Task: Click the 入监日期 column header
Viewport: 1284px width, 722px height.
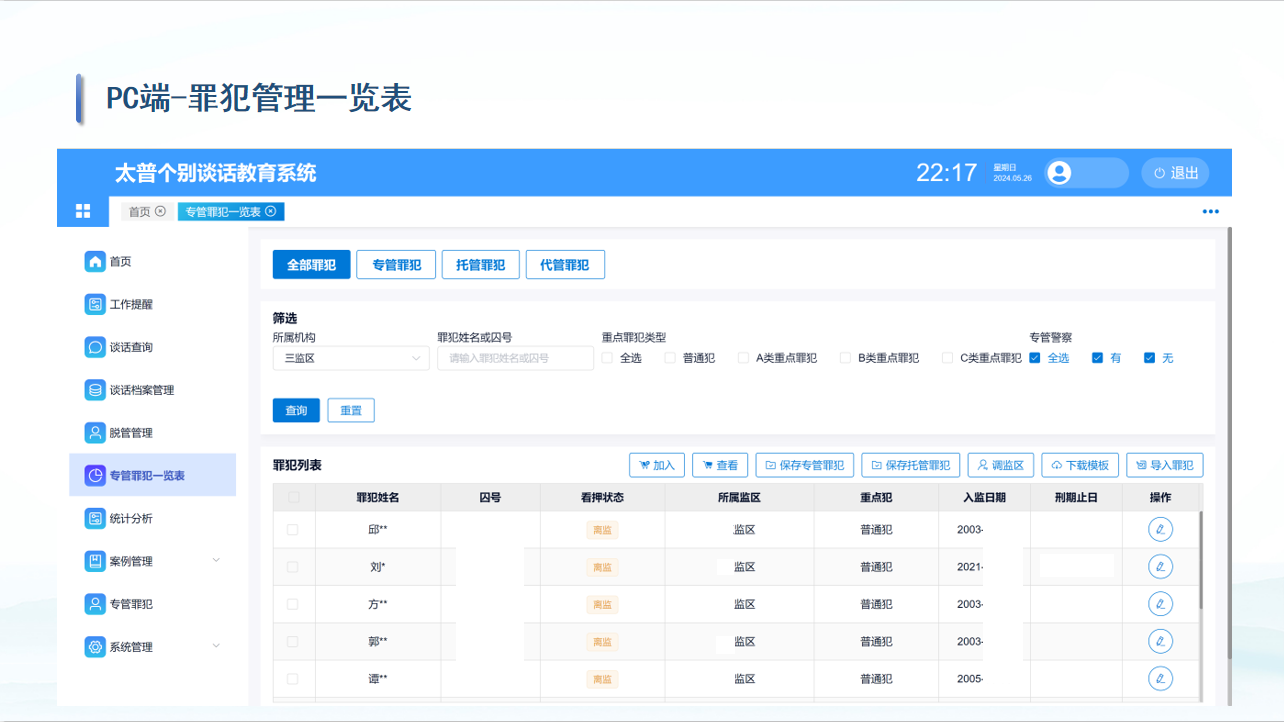Action: tap(984, 497)
